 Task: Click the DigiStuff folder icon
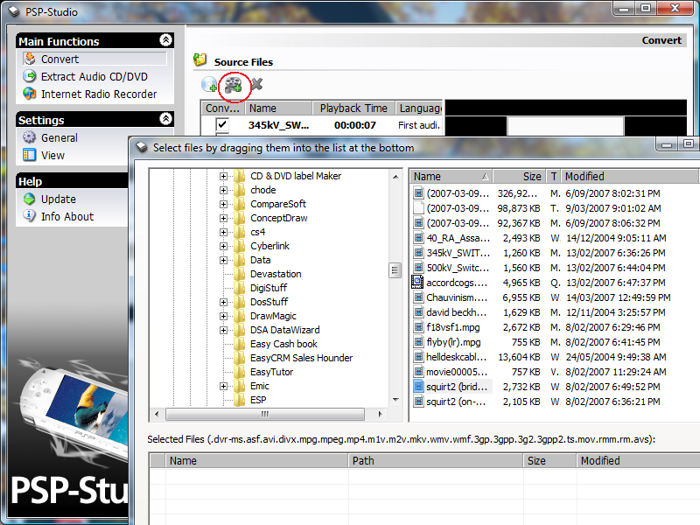240,288
